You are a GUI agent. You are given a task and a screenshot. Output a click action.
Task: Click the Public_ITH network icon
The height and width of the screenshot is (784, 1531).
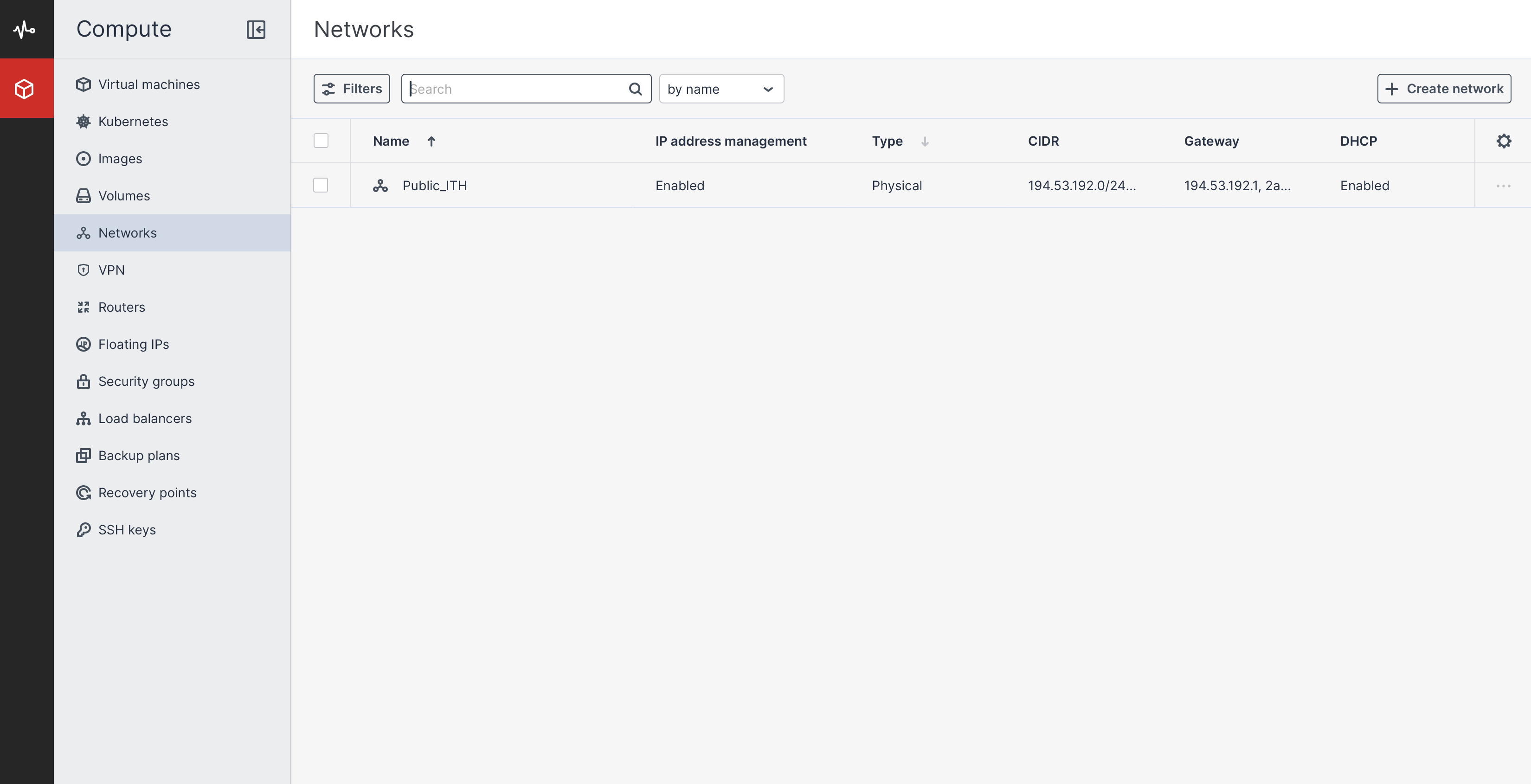(x=380, y=186)
